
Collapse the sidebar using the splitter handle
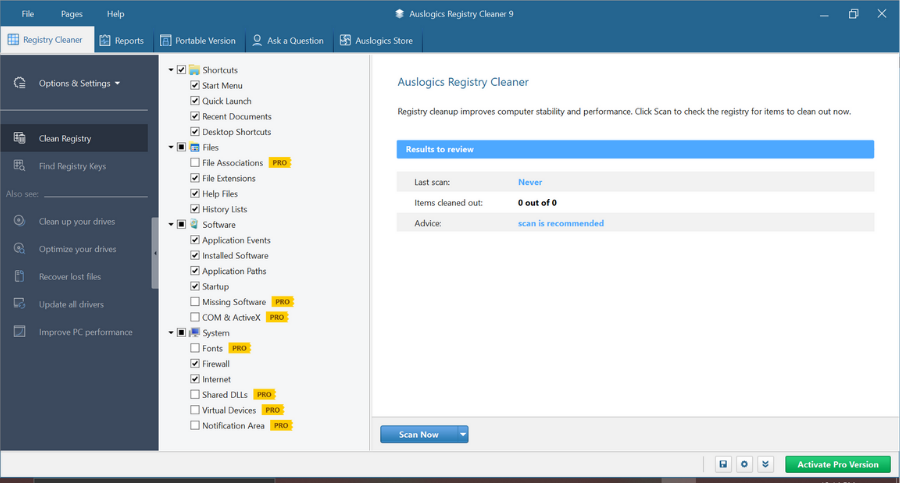pyautogui.click(x=155, y=253)
